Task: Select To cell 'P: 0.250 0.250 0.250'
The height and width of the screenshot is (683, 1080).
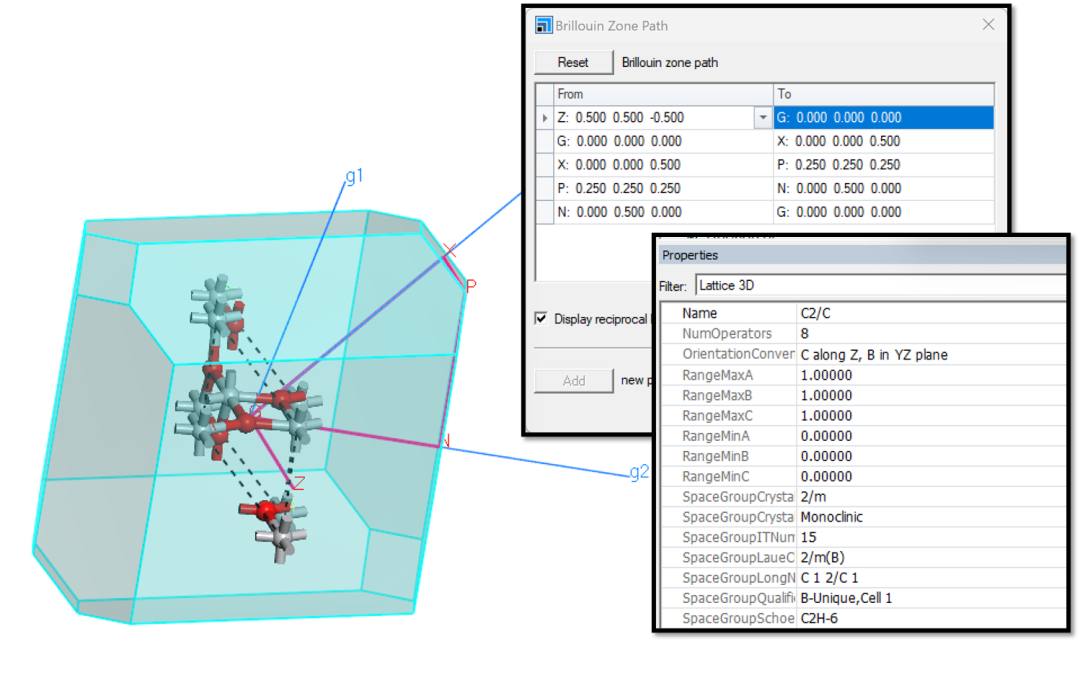Action: coord(884,165)
